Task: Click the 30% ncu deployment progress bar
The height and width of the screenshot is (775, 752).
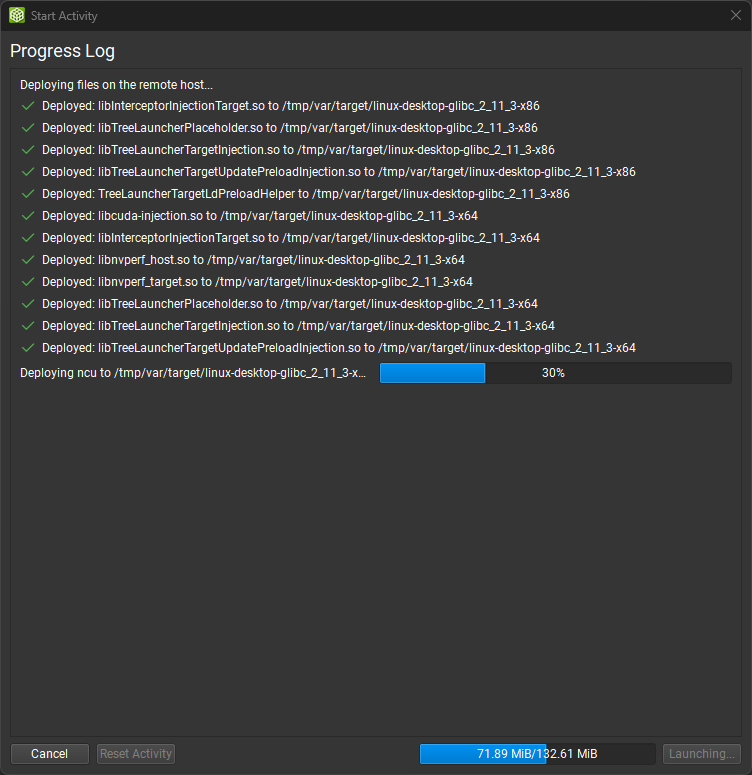Action: pos(555,373)
